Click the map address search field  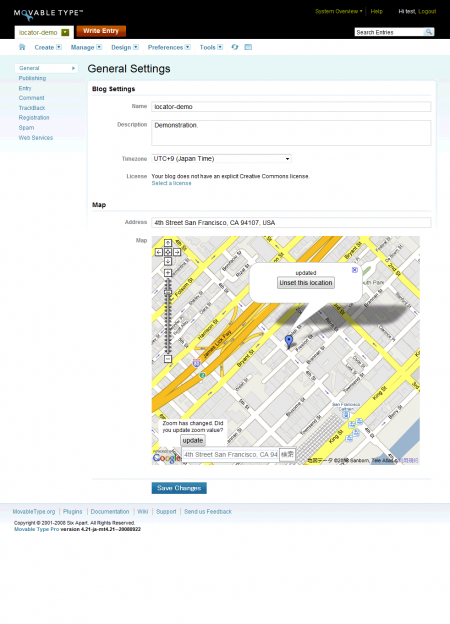[x=230, y=454]
